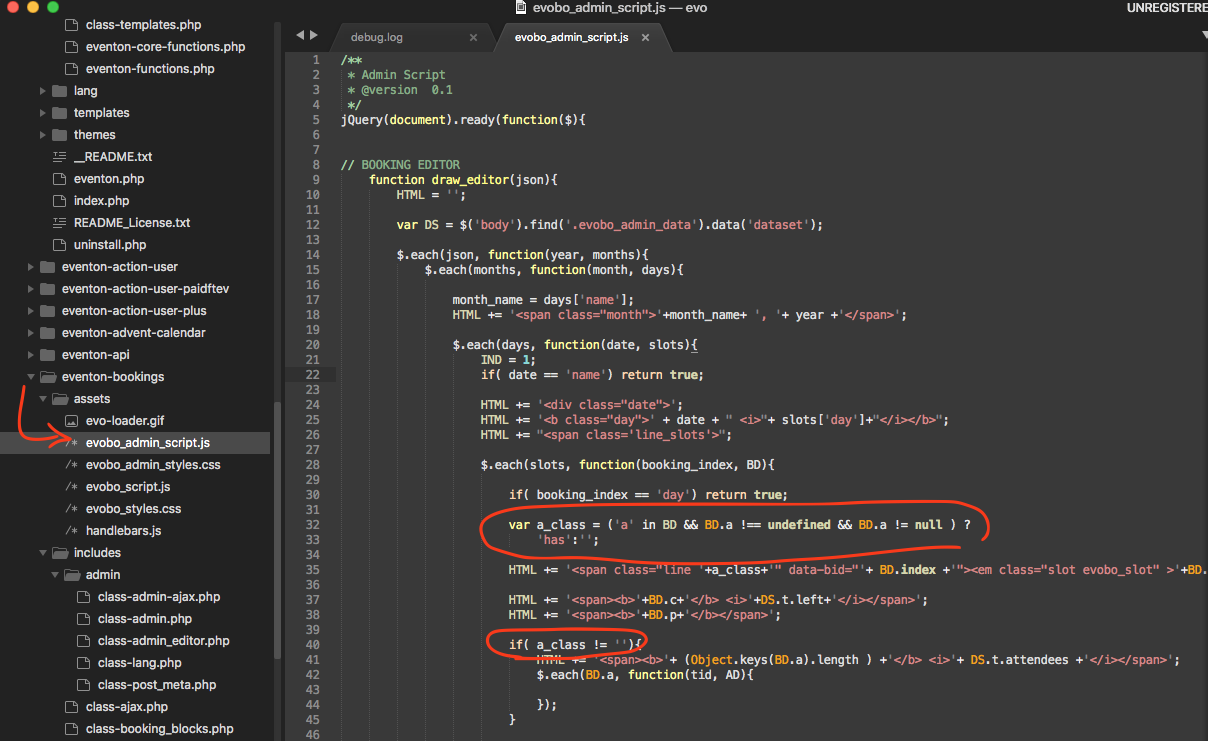Click the 'var a_class' code line

click(740, 525)
